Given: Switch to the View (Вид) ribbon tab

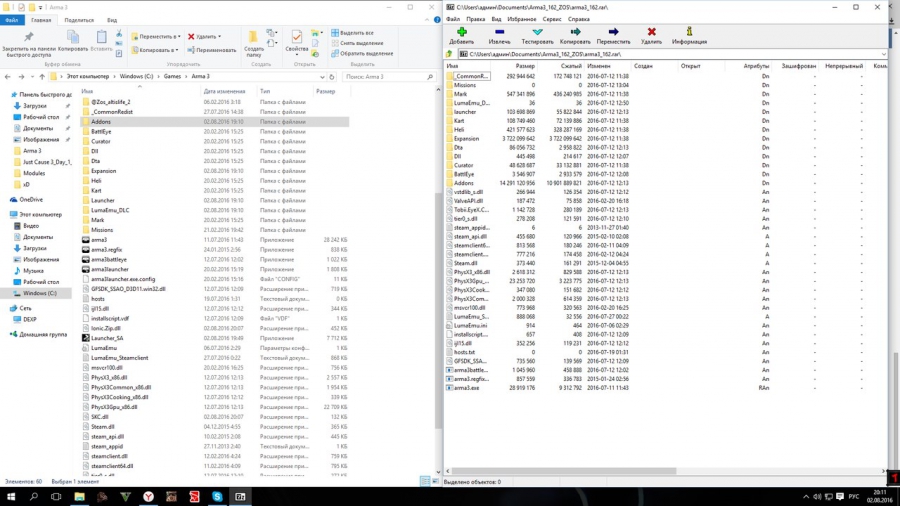Looking at the screenshot, I should click(112, 19).
